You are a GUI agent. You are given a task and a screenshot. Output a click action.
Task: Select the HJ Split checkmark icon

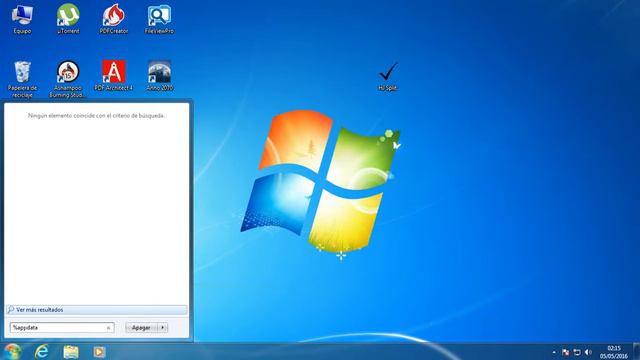tap(388, 76)
